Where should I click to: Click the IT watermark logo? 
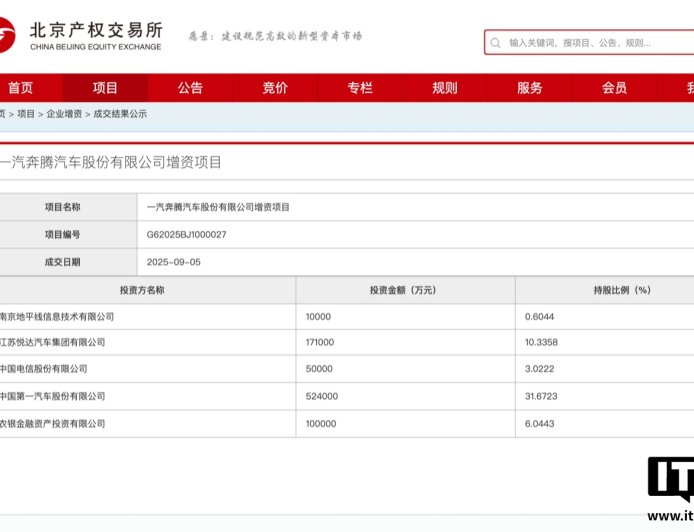tap(670, 482)
